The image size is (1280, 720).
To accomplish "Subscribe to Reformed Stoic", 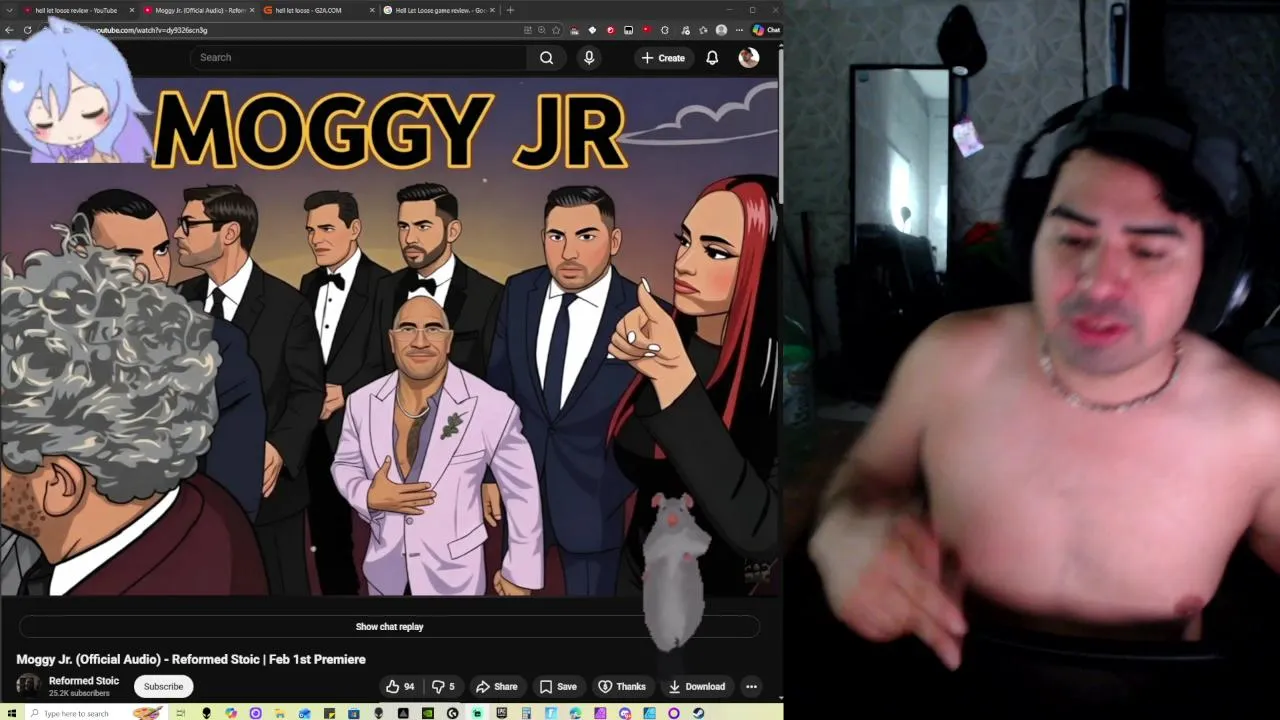I will pyautogui.click(x=163, y=686).
